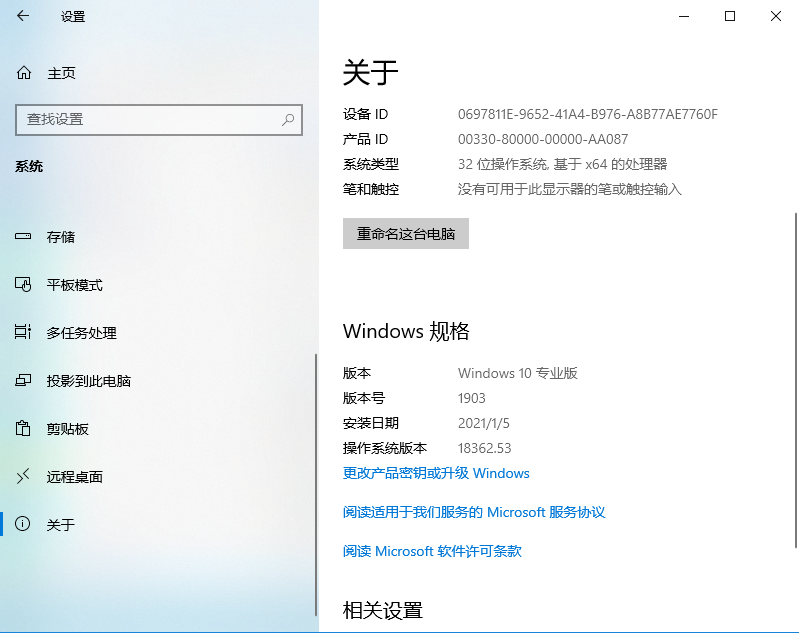The image size is (799, 633).
Task: Click the edition value Windows 10 专业版
Action: point(518,373)
